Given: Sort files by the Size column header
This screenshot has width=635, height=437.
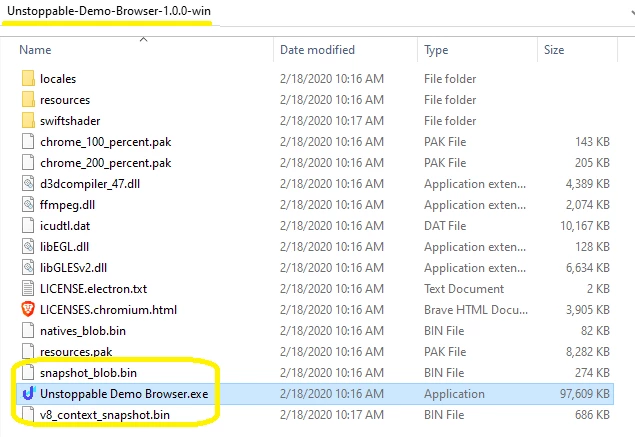Looking at the screenshot, I should 554,50.
